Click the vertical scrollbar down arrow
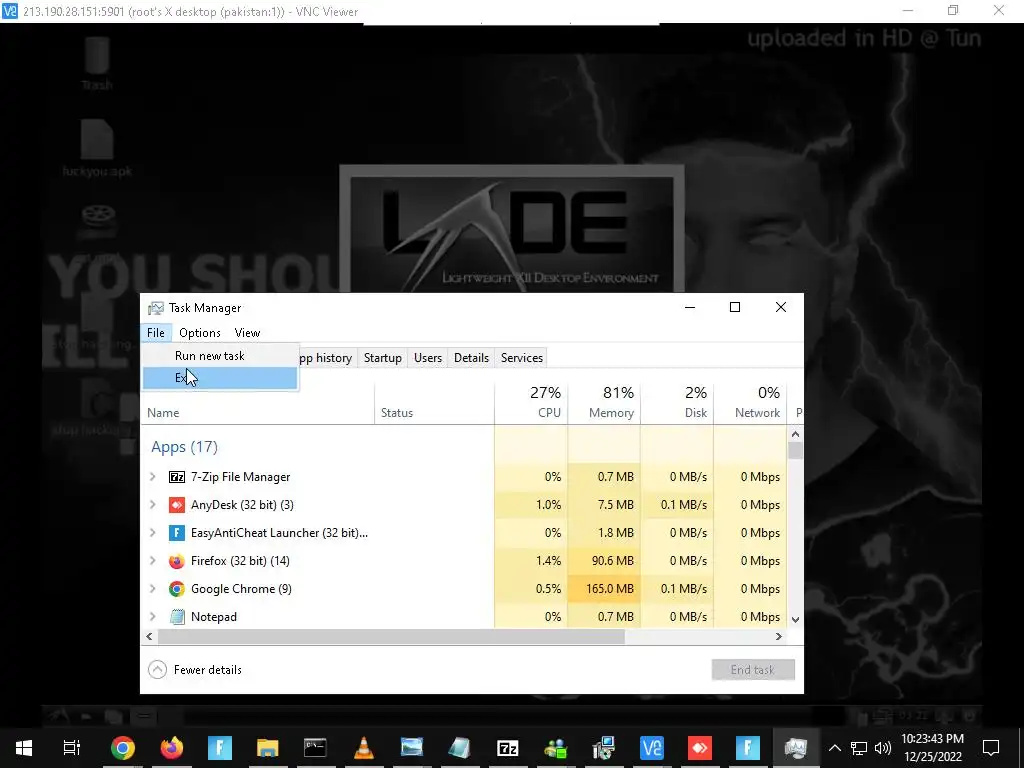 pyautogui.click(x=795, y=619)
